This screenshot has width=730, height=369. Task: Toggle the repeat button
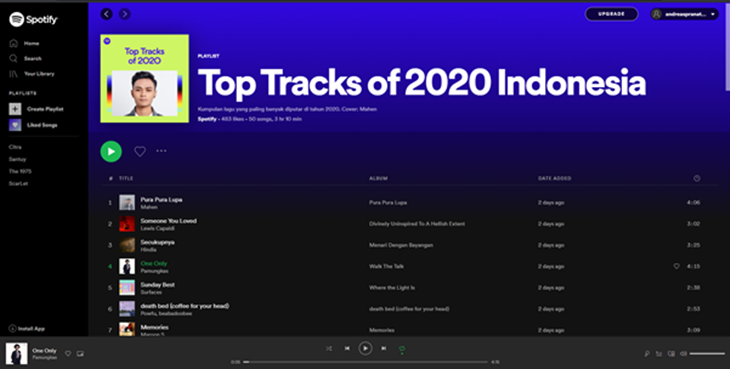pyautogui.click(x=402, y=349)
